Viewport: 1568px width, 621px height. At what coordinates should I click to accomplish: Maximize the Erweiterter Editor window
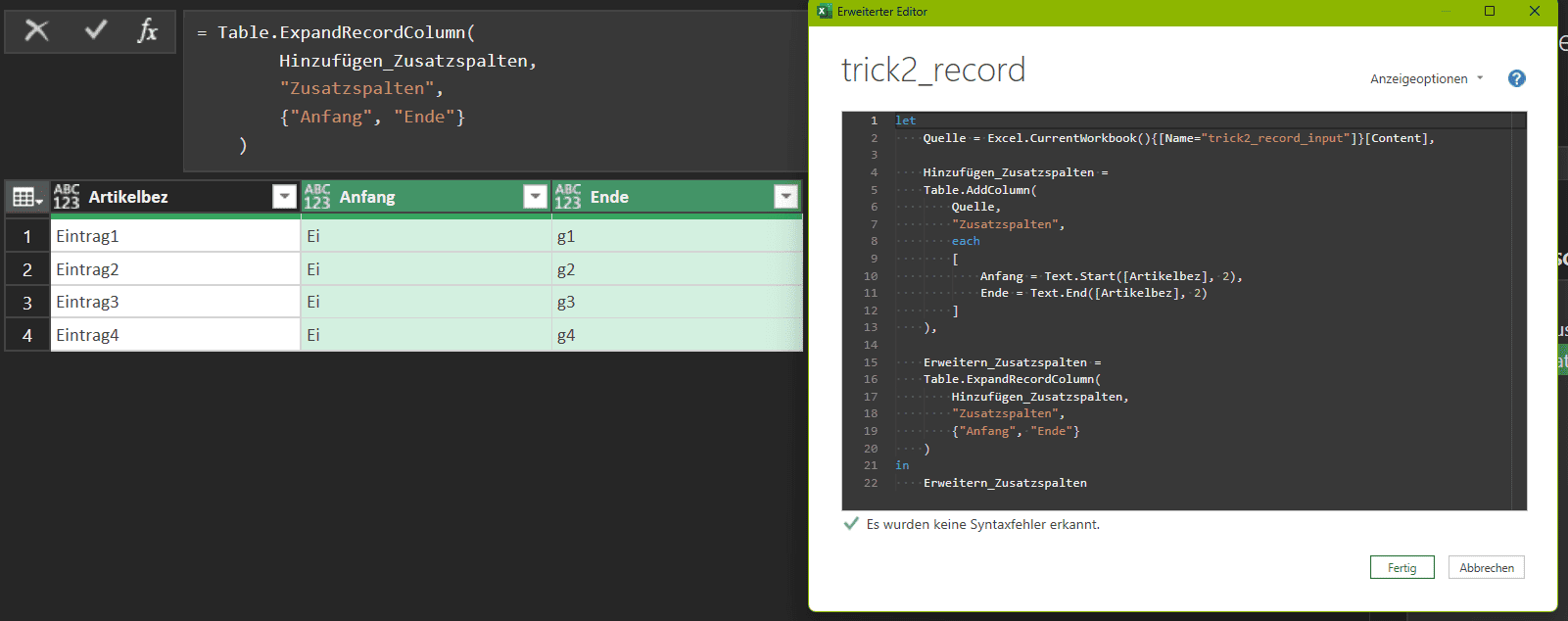click(1490, 12)
